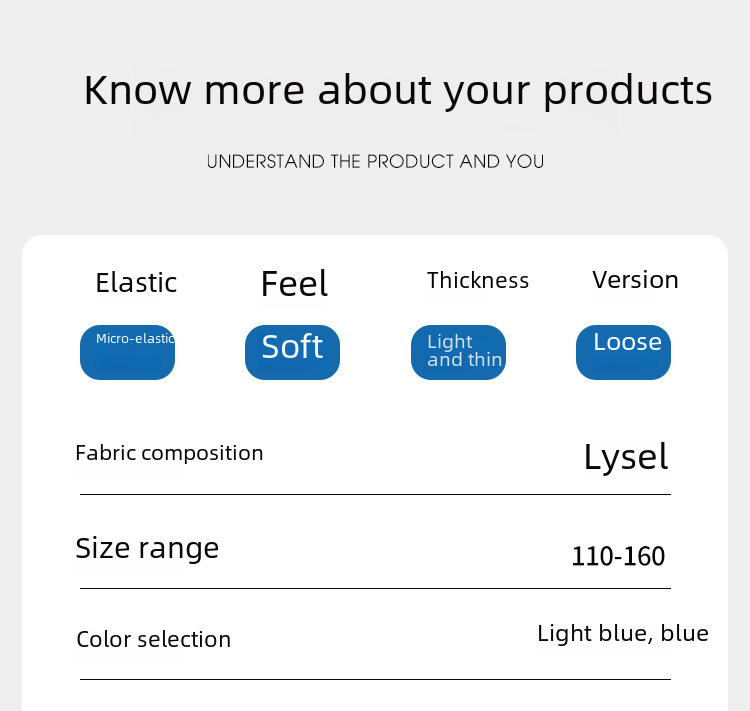Click the Fabric composition label
Screen dimensions: 750x711
pyautogui.click(x=169, y=453)
